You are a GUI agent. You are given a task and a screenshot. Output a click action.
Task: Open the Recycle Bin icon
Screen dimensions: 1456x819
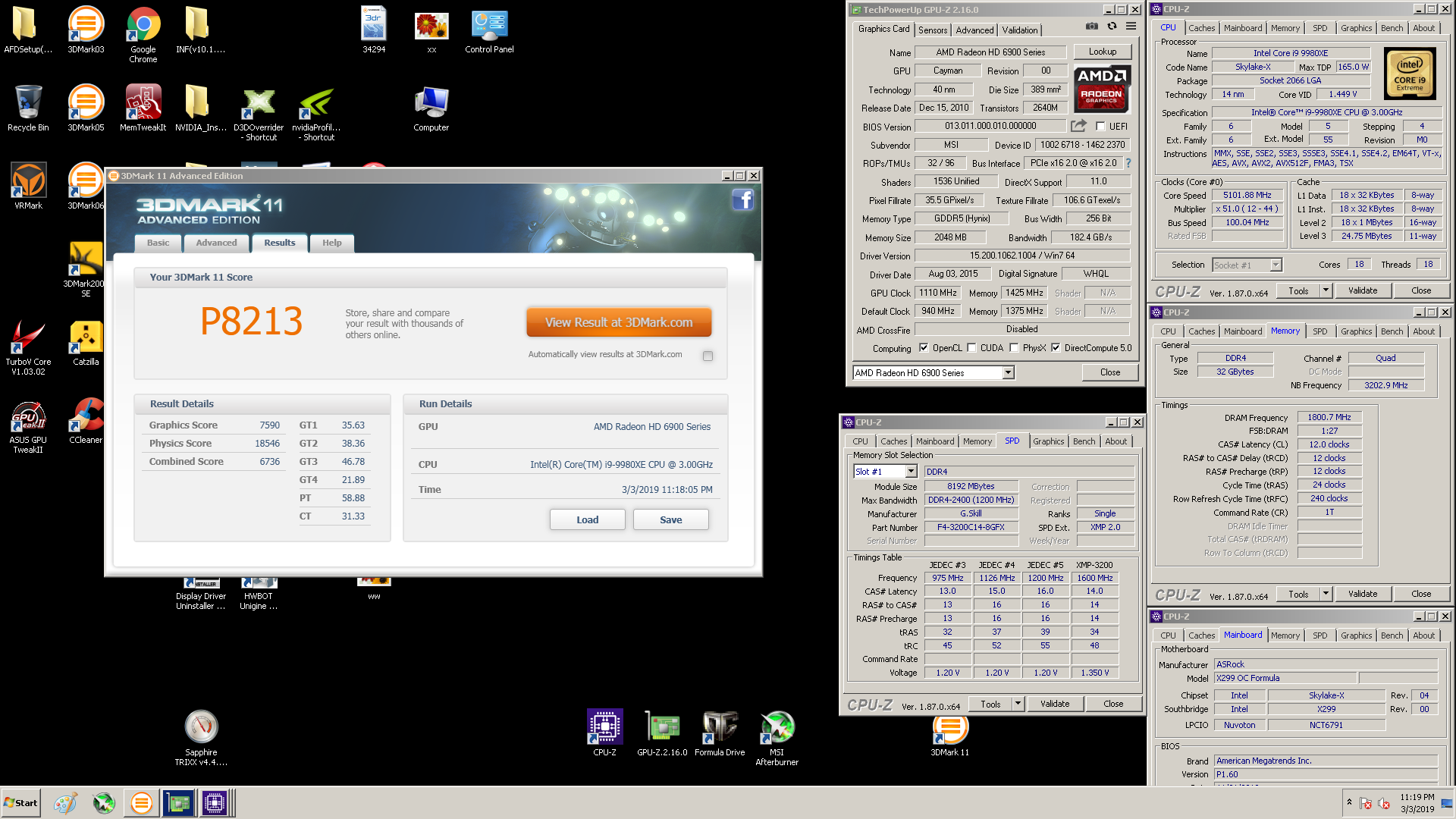pos(28,108)
